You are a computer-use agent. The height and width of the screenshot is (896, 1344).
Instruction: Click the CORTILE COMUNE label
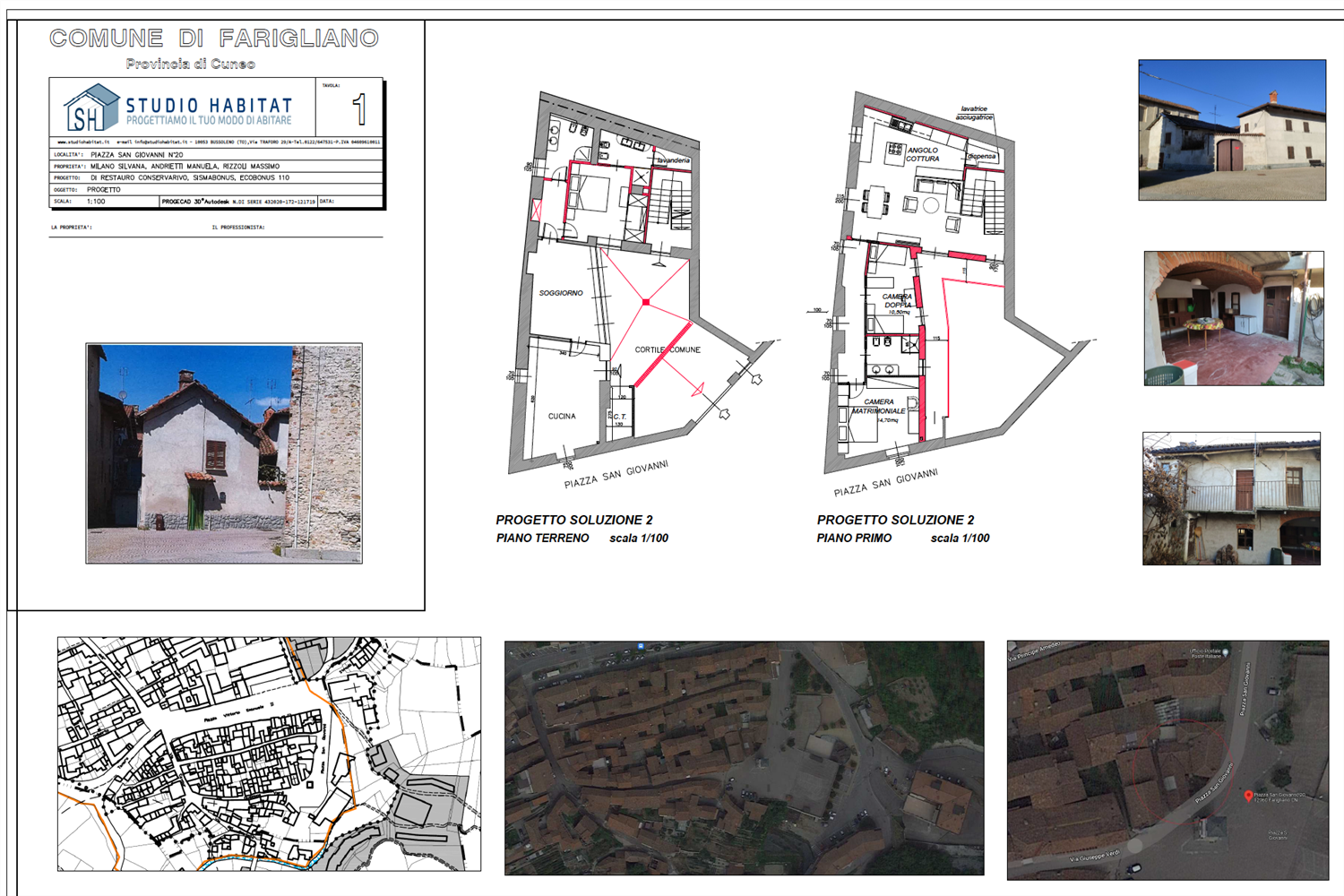pos(668,349)
